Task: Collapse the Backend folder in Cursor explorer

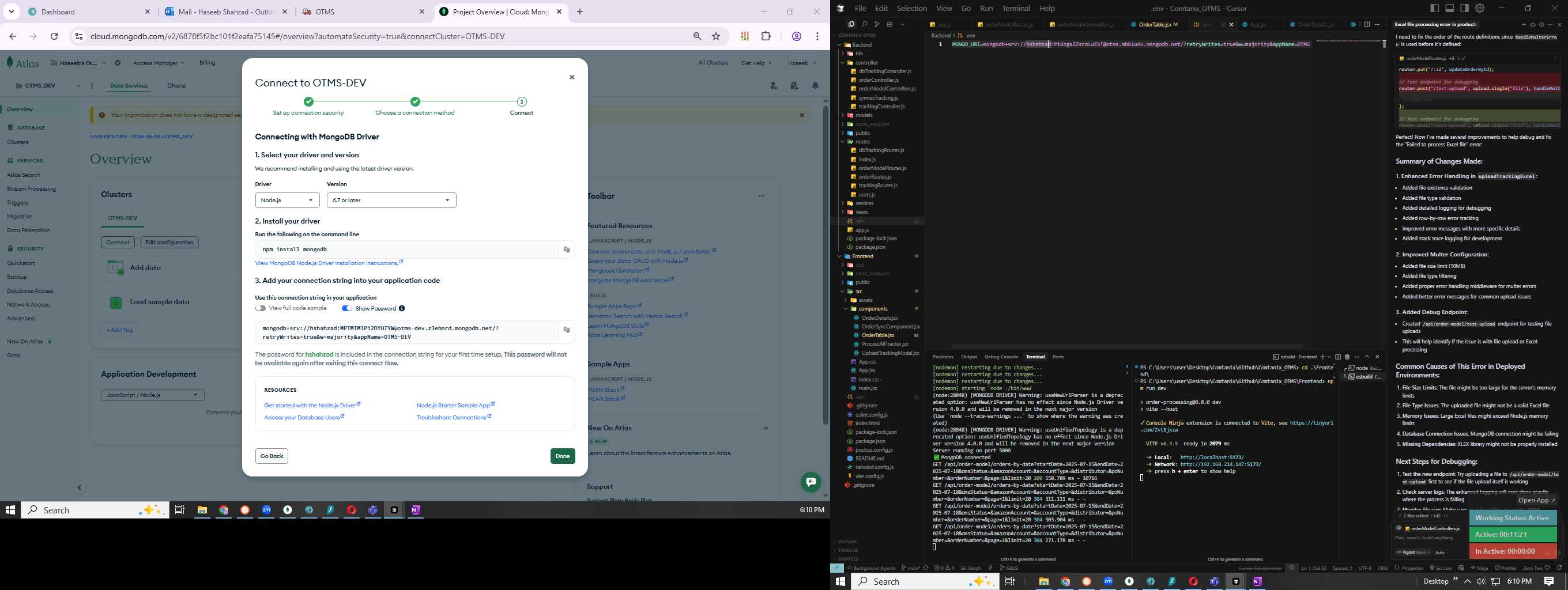Action: pyautogui.click(x=861, y=45)
